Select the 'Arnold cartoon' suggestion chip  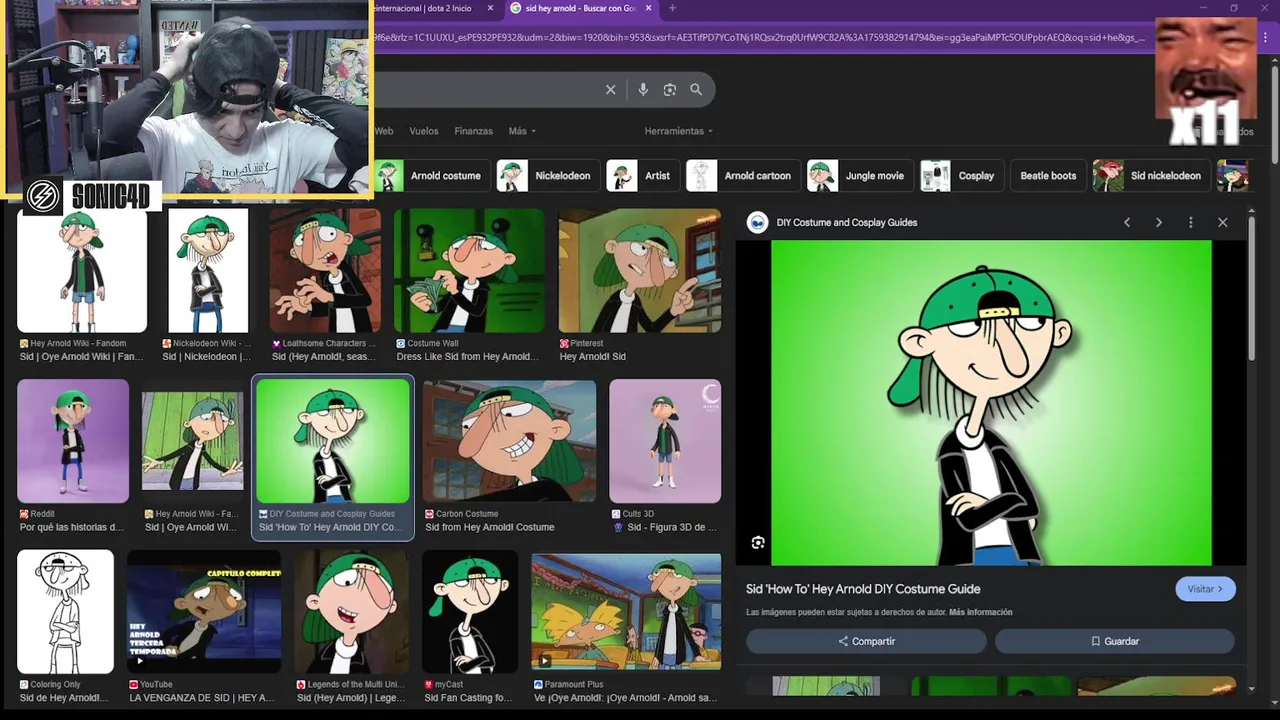point(743,175)
